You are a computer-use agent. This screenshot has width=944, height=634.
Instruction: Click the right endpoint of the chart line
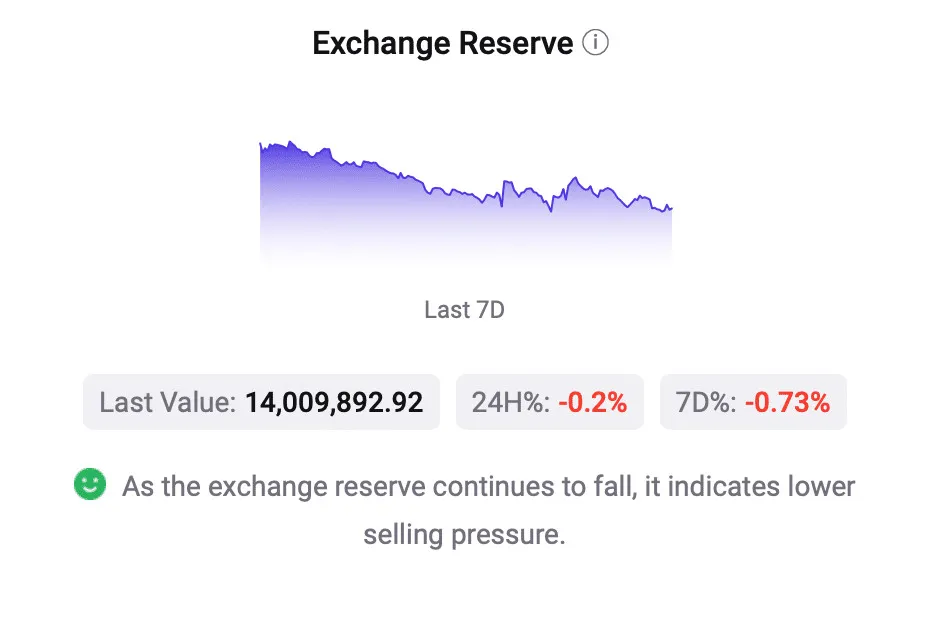pos(671,208)
